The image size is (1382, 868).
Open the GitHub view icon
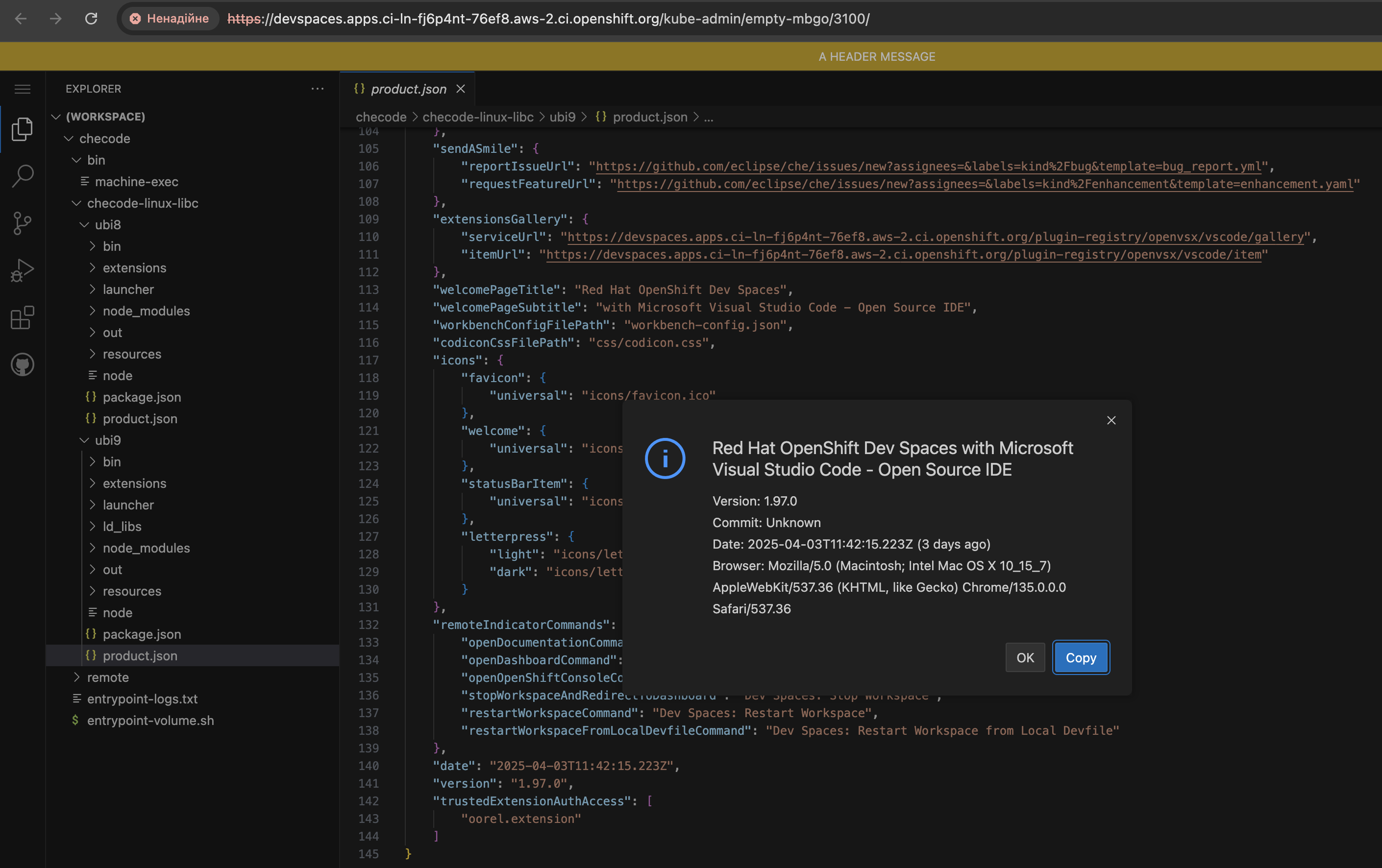pos(23,365)
